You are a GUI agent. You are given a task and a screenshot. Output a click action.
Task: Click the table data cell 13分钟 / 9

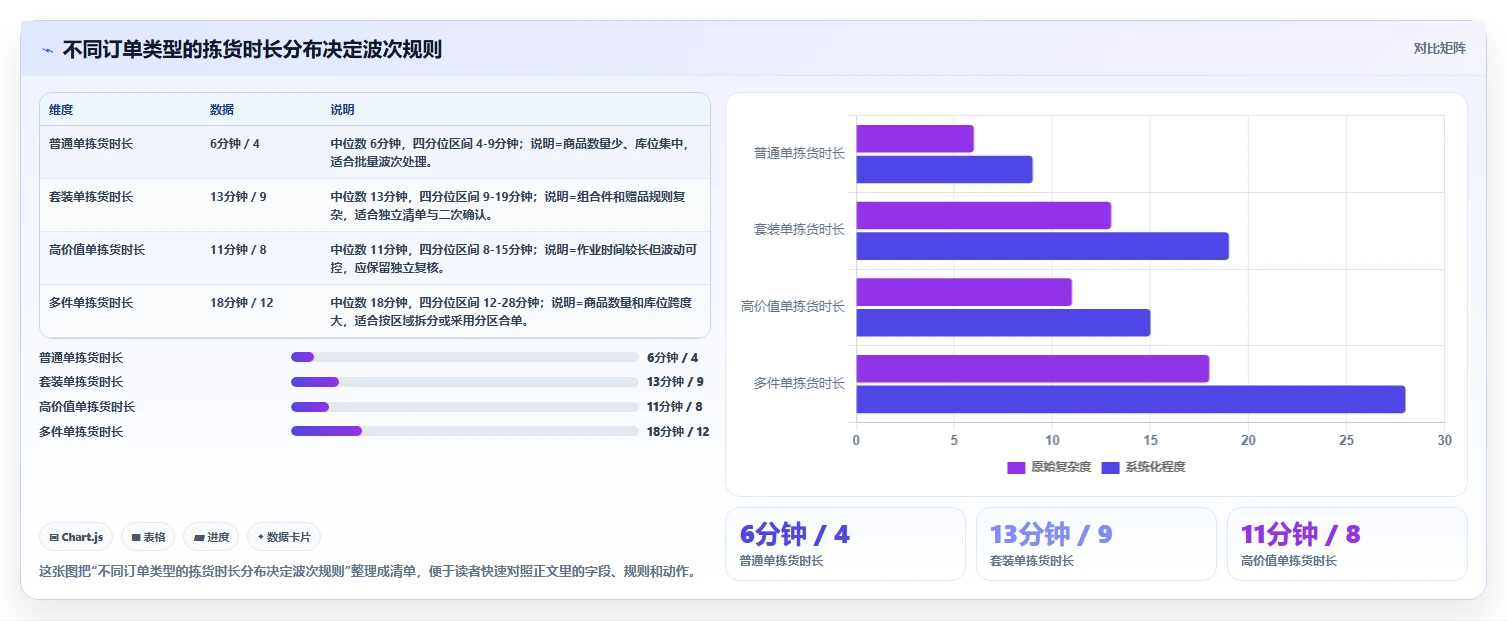238,197
